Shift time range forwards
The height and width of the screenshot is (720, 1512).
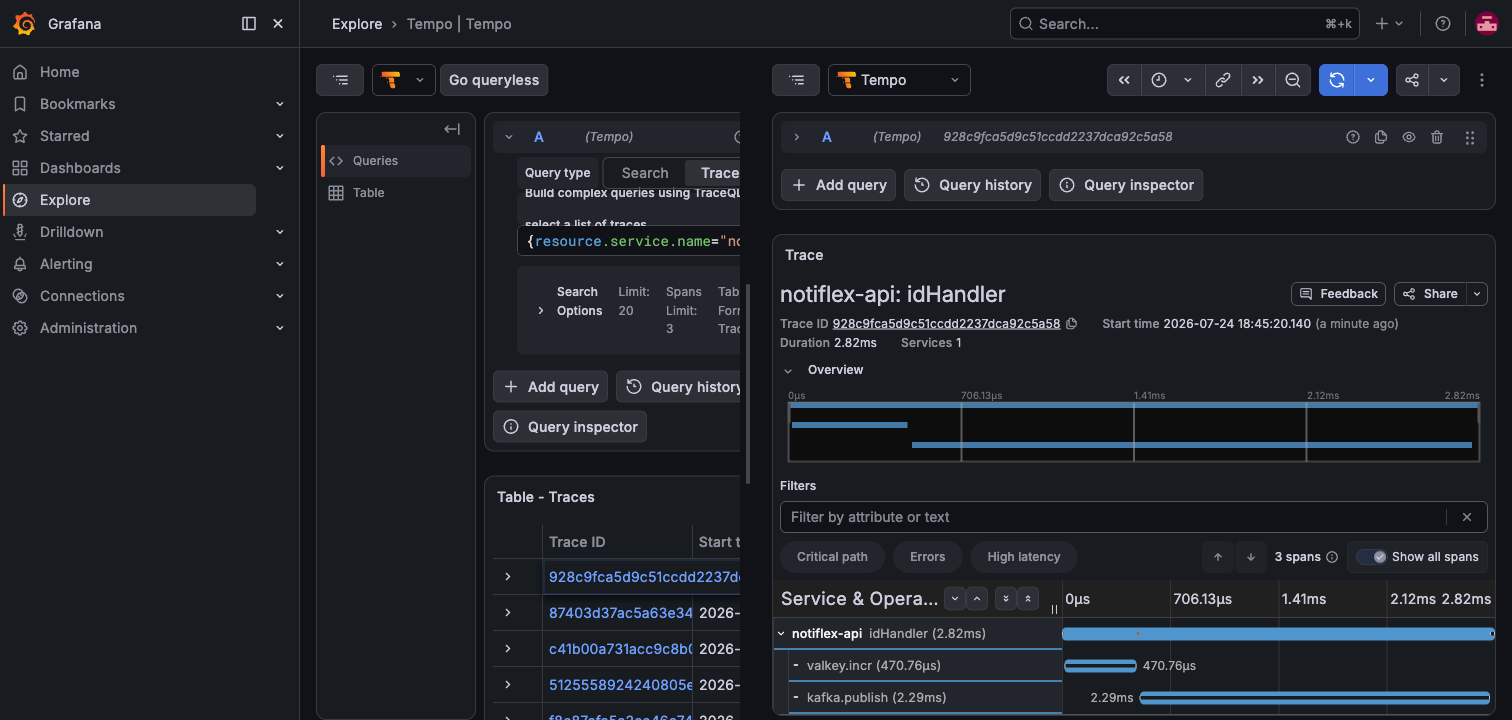coord(1257,80)
